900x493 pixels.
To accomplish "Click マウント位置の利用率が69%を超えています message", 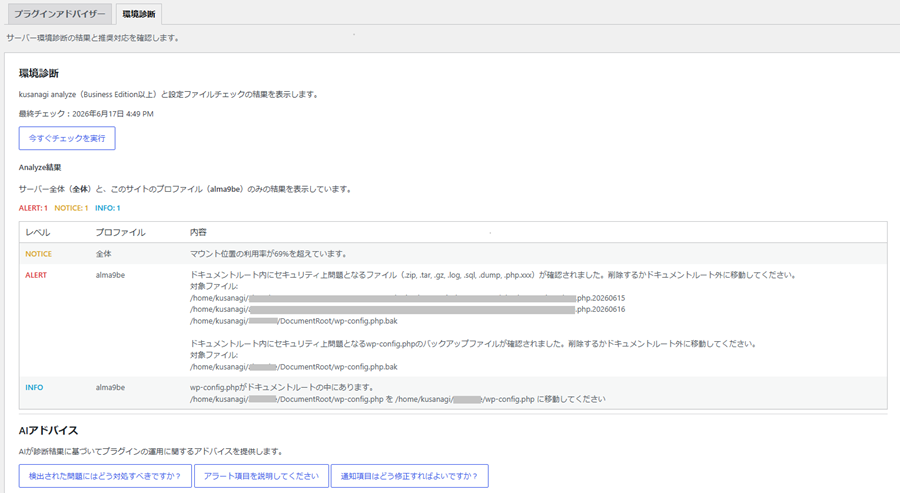I will [x=268, y=254].
